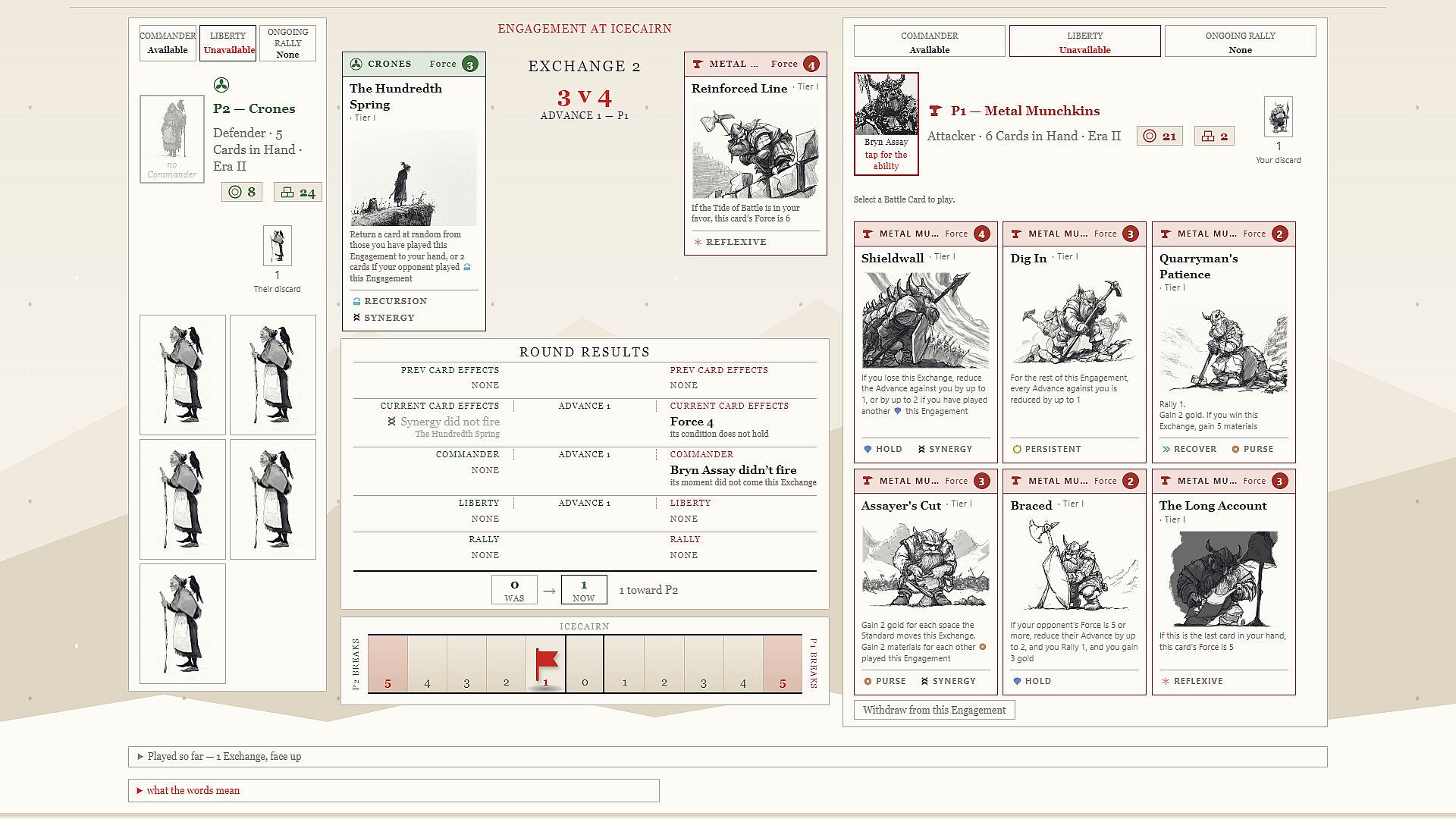1456x819 pixels.
Task: Click the red flag marker on Icecairn track
Action: [x=546, y=664]
